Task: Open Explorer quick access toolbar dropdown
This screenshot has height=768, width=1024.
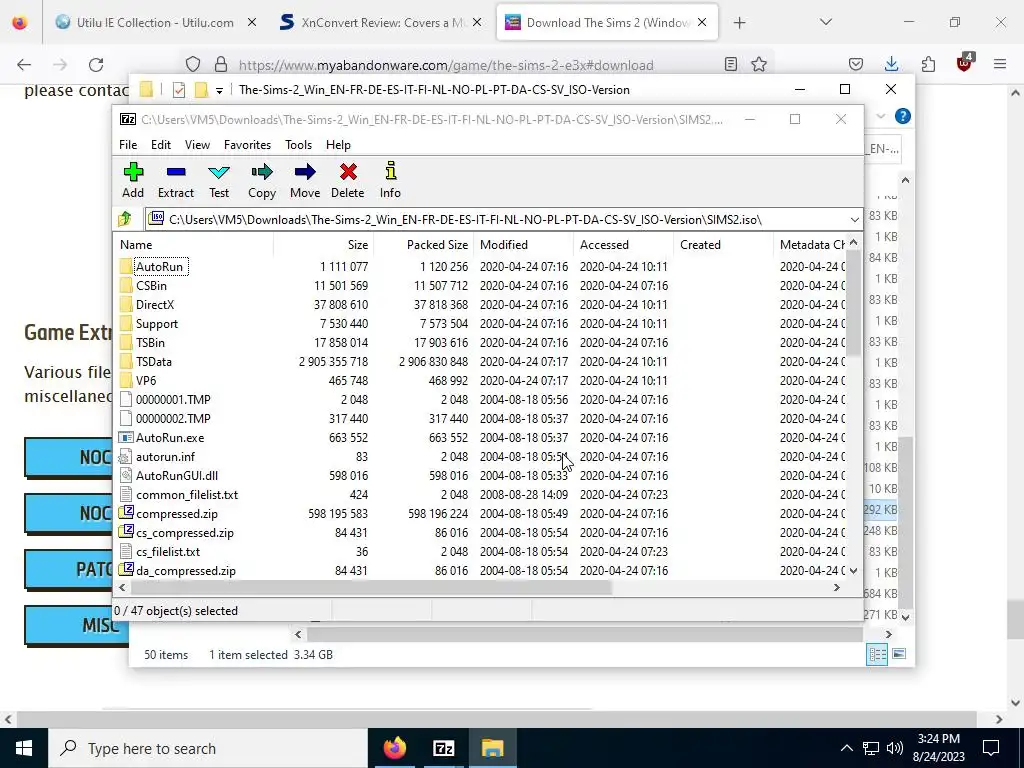Action: click(219, 90)
